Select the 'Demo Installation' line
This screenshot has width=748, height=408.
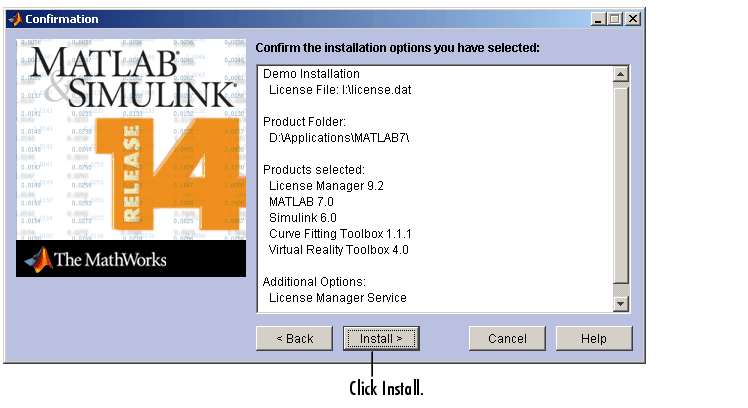311,74
